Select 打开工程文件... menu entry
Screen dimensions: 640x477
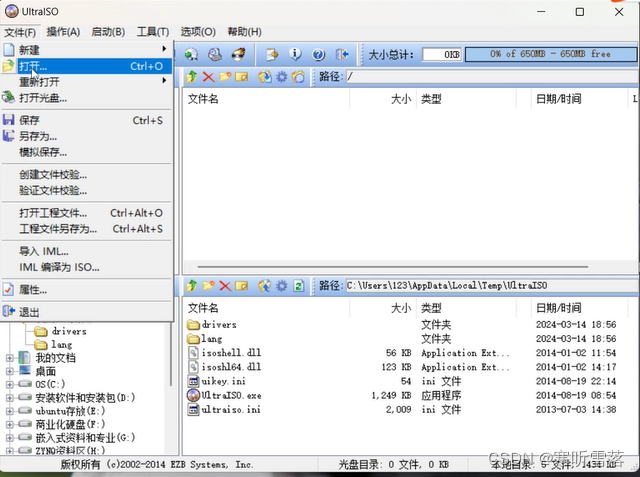tap(87, 213)
